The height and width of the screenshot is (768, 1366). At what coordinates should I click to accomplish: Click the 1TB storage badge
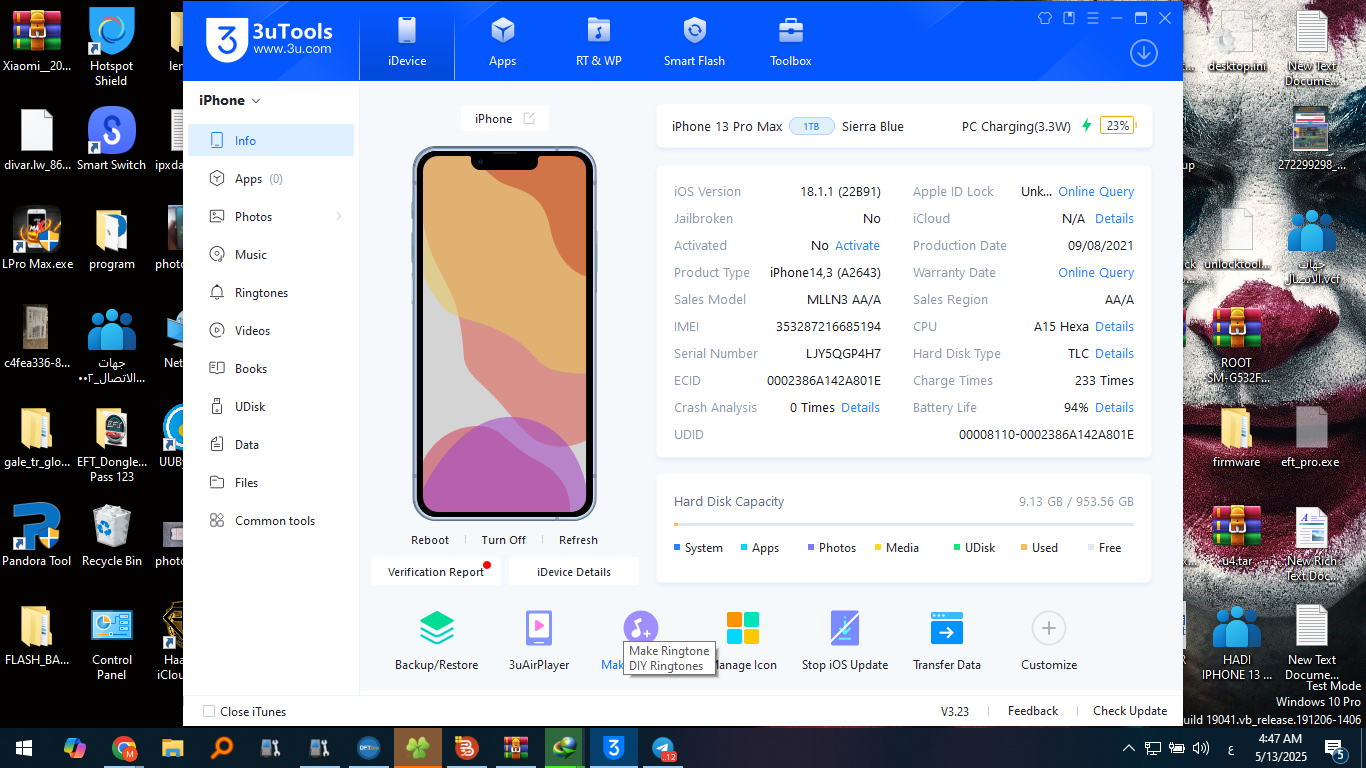tap(811, 126)
